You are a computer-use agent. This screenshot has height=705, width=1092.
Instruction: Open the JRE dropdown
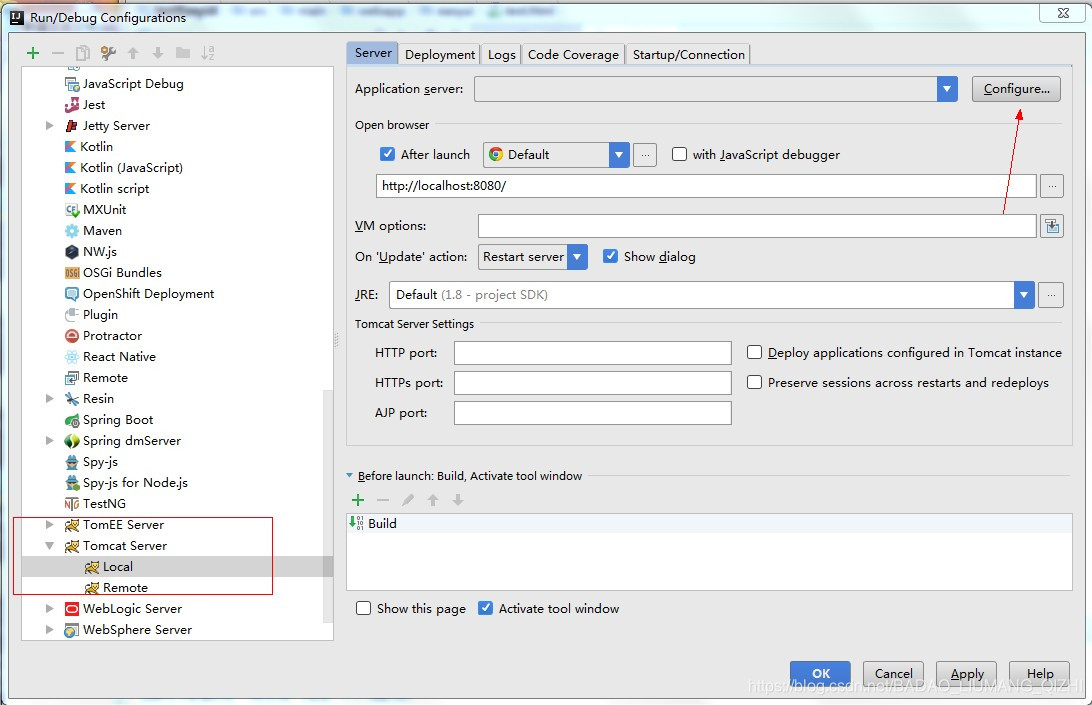pos(1024,295)
